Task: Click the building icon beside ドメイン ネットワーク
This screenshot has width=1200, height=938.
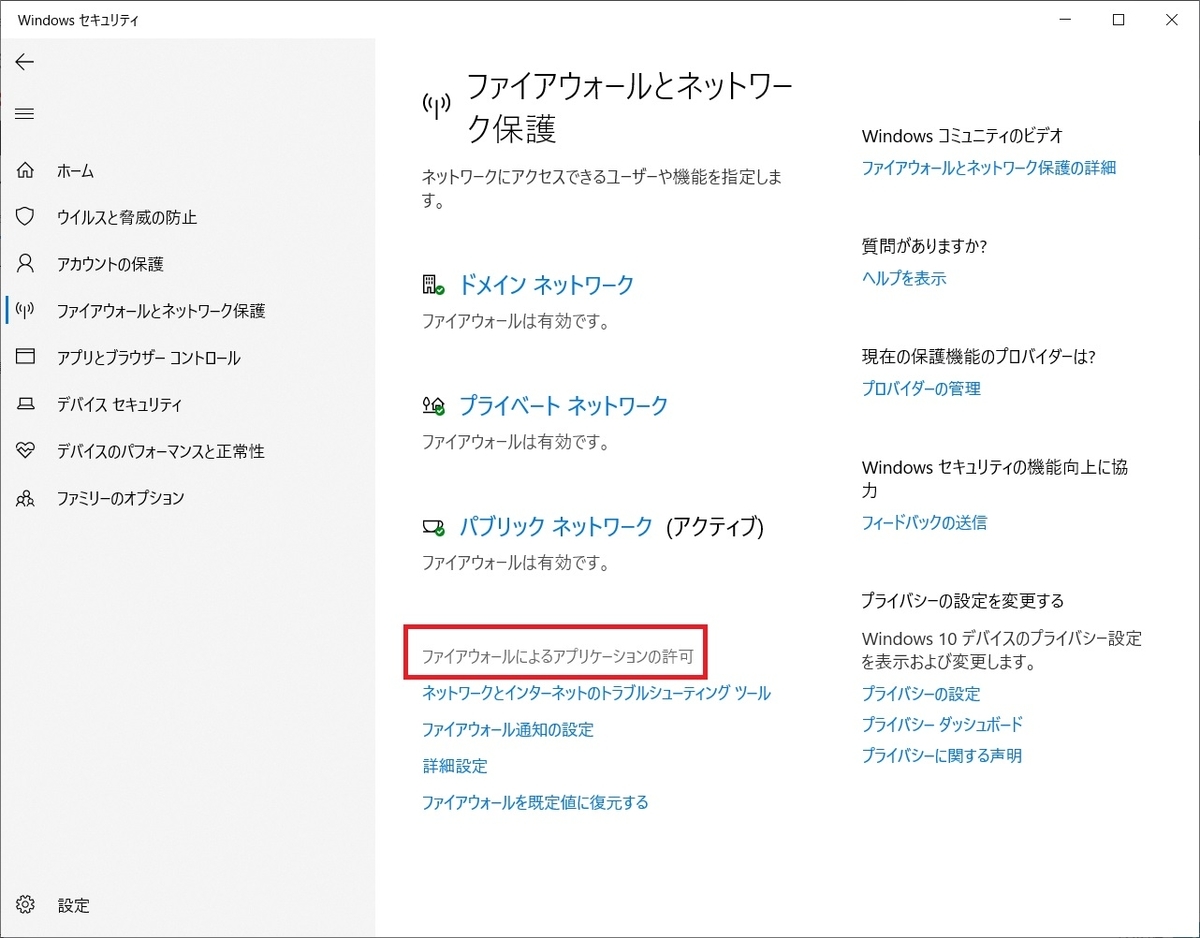Action: pos(433,285)
